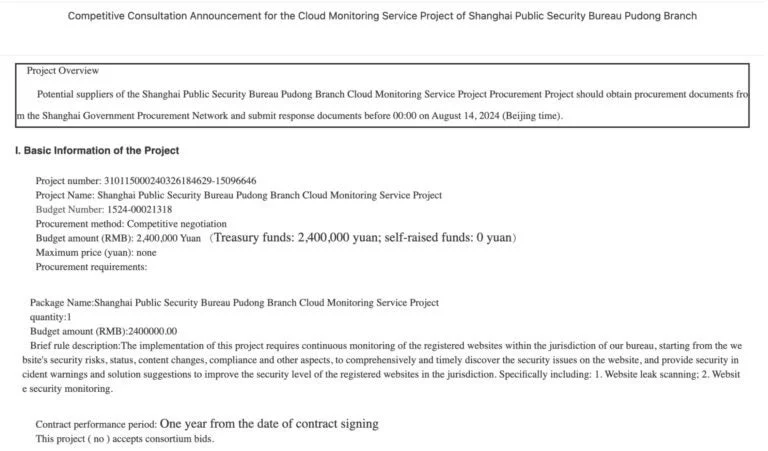Click the 'Procurement requirements:' label
This screenshot has height=451, width=768.
click(x=91, y=267)
